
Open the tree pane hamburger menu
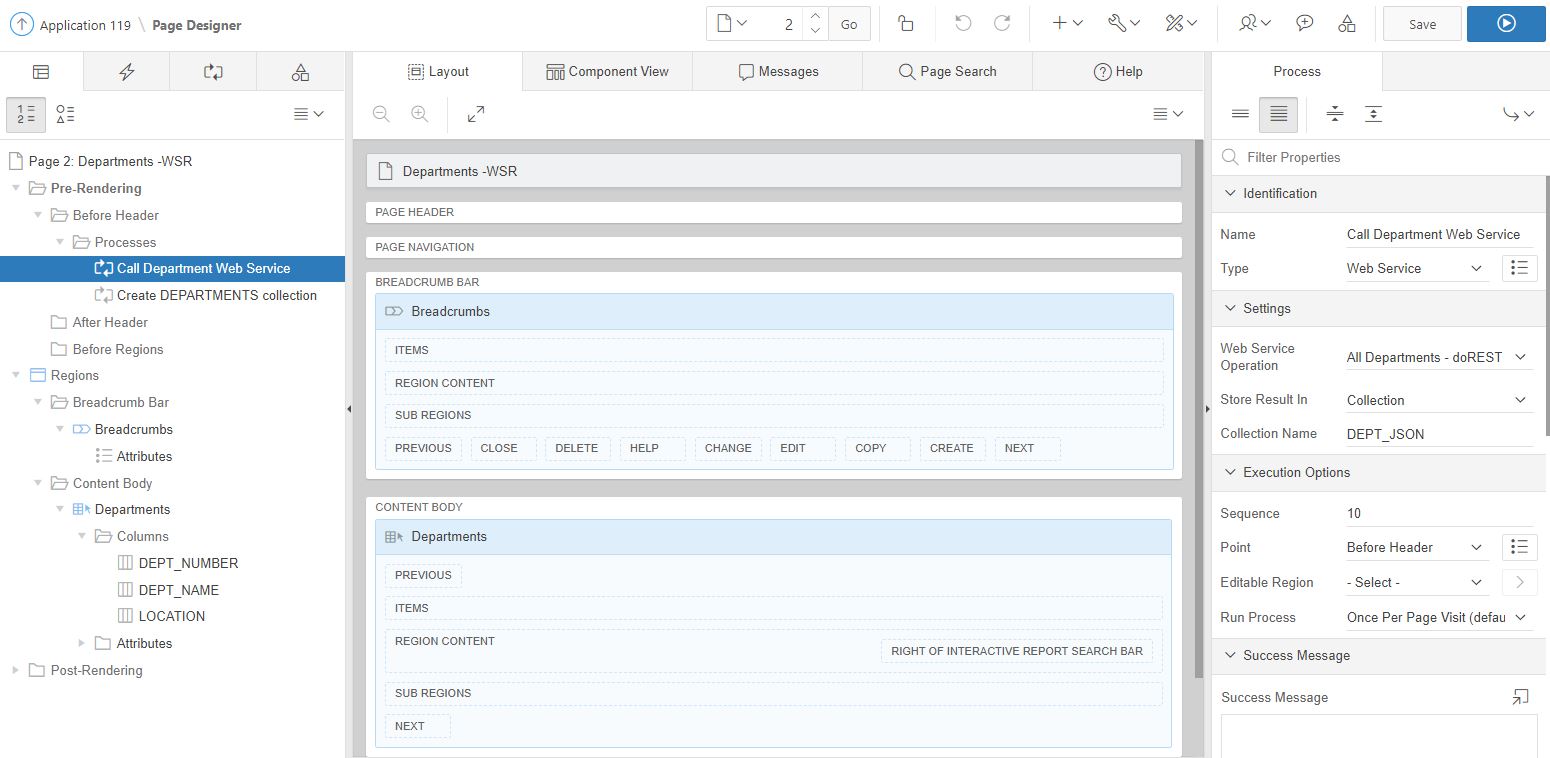(x=308, y=115)
